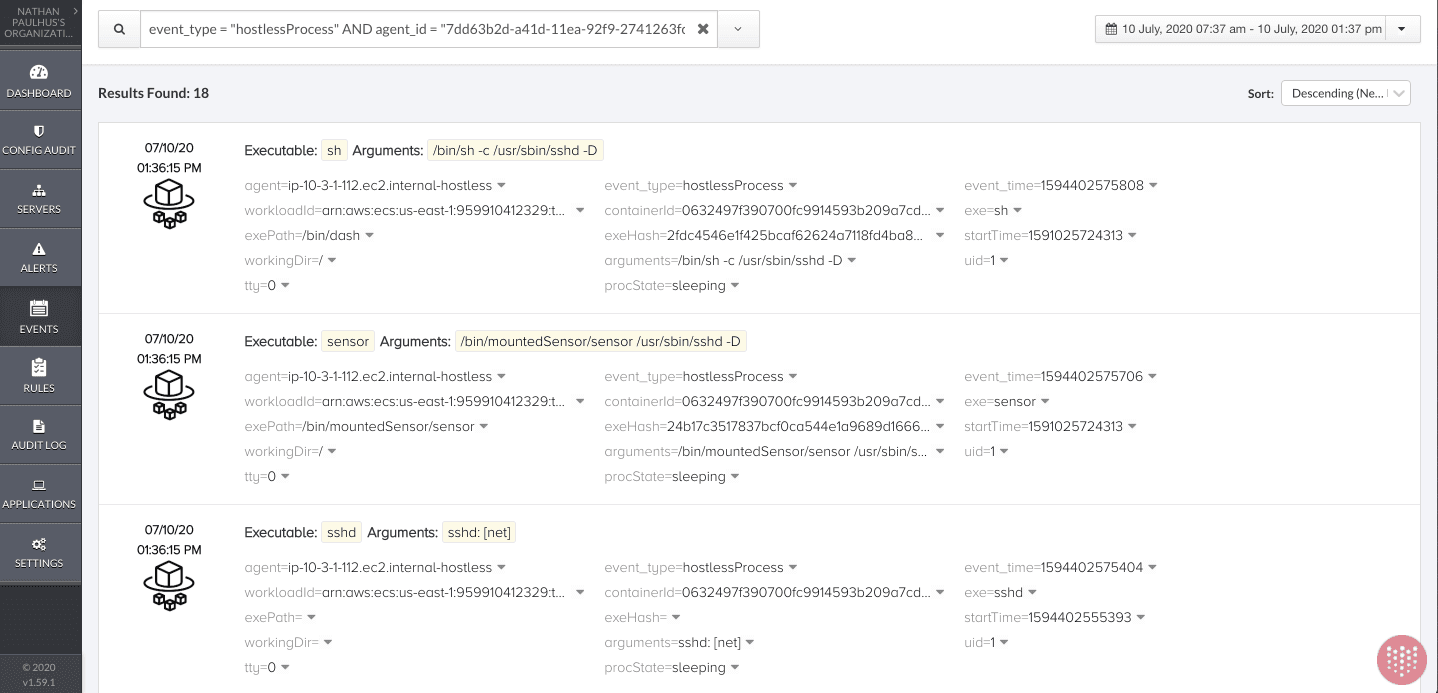This screenshot has height=693, width=1438.
Task: Expand the exePath=/bin/dash field menu
Action: [x=369, y=236]
